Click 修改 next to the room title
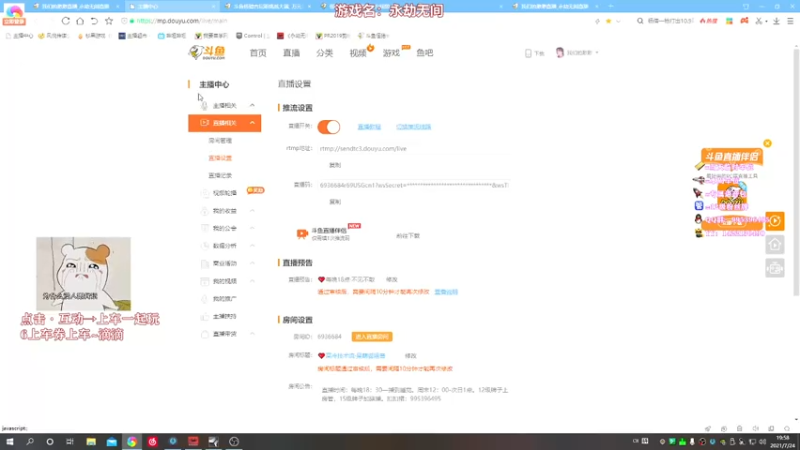The height and width of the screenshot is (450, 800). (x=410, y=356)
